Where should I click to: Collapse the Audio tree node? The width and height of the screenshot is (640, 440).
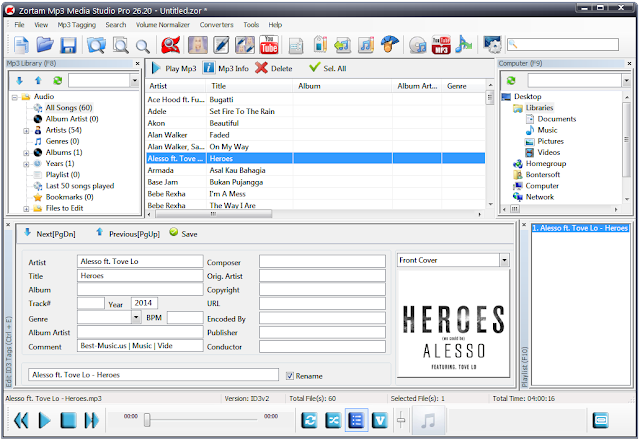15,97
